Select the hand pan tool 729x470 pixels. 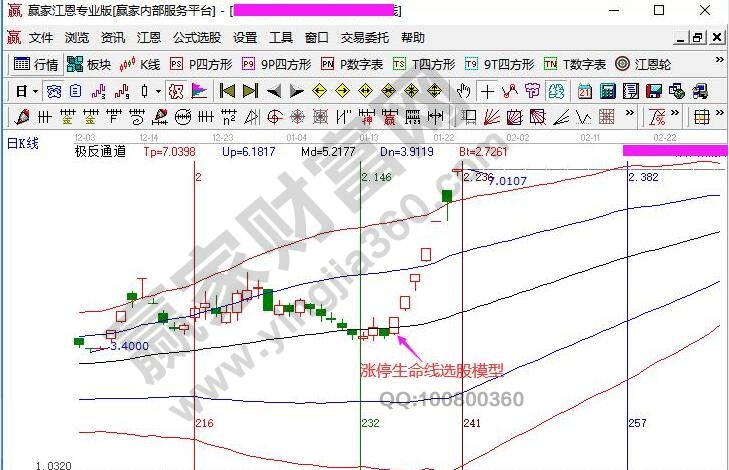[x=464, y=91]
